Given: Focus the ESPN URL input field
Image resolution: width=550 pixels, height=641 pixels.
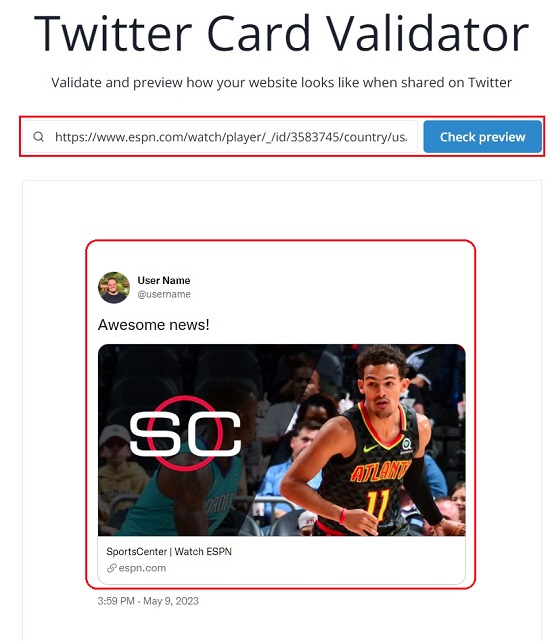Looking at the screenshot, I should pyautogui.click(x=220, y=137).
